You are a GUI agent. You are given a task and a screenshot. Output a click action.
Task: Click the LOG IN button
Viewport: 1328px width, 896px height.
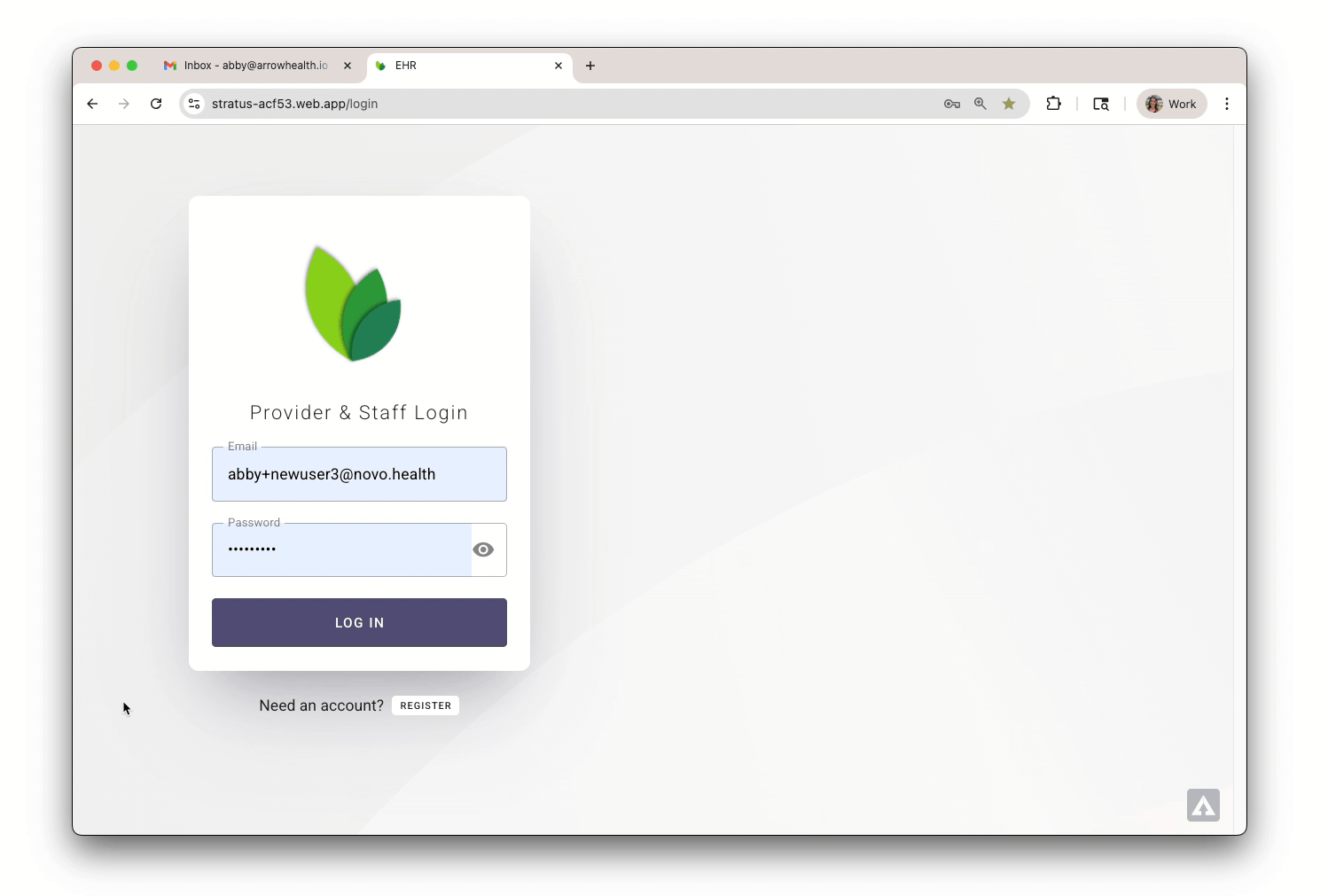pyautogui.click(x=359, y=622)
